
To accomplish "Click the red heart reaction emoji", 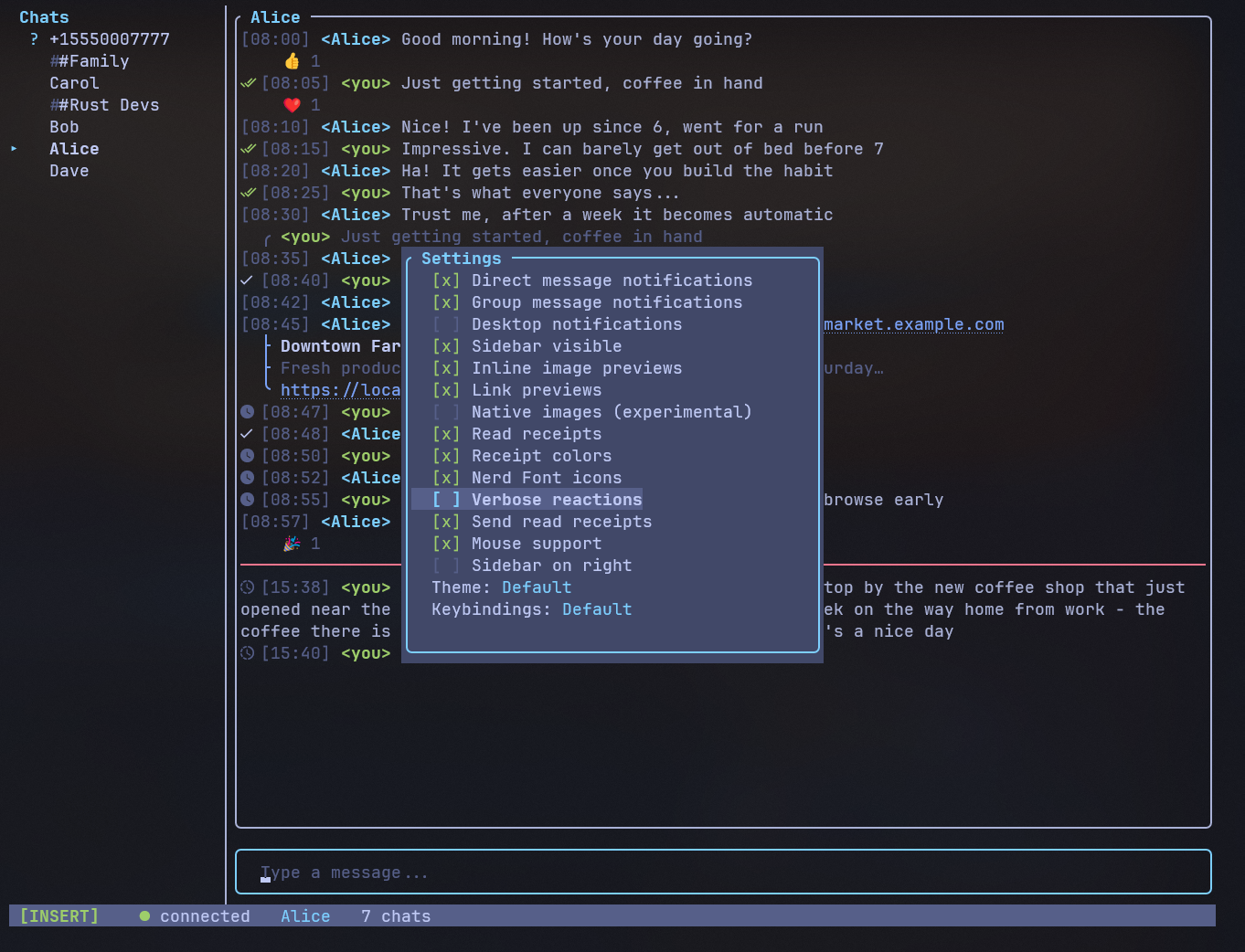I will [292, 105].
